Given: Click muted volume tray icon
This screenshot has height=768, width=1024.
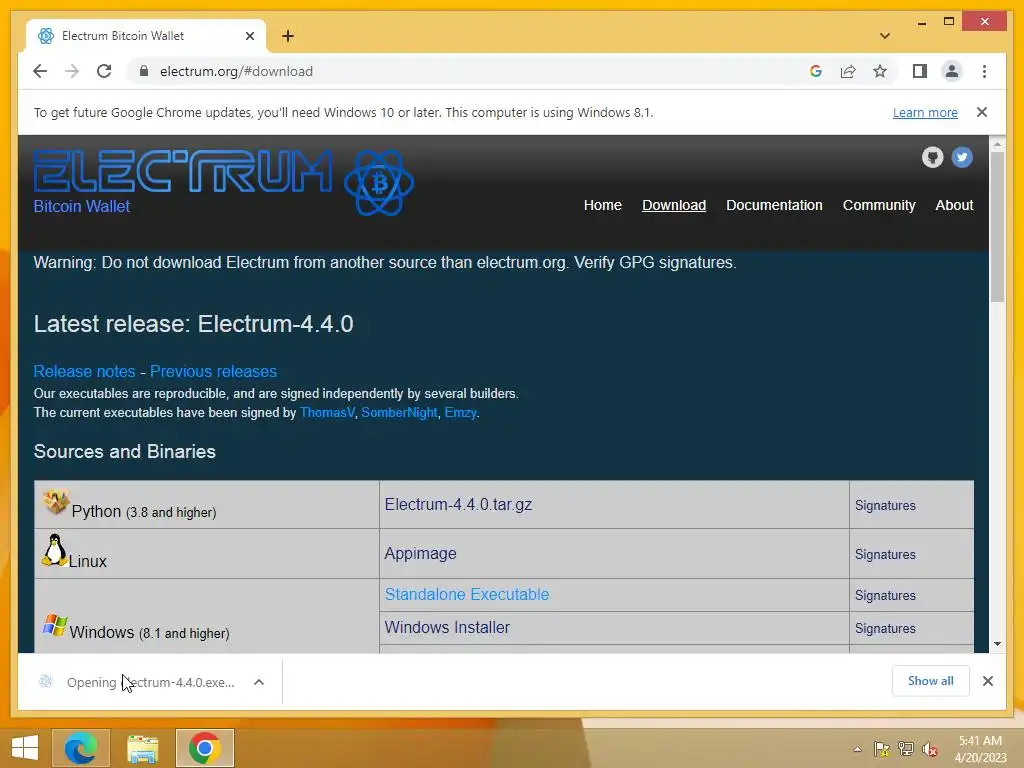Looking at the screenshot, I should click(930, 749).
